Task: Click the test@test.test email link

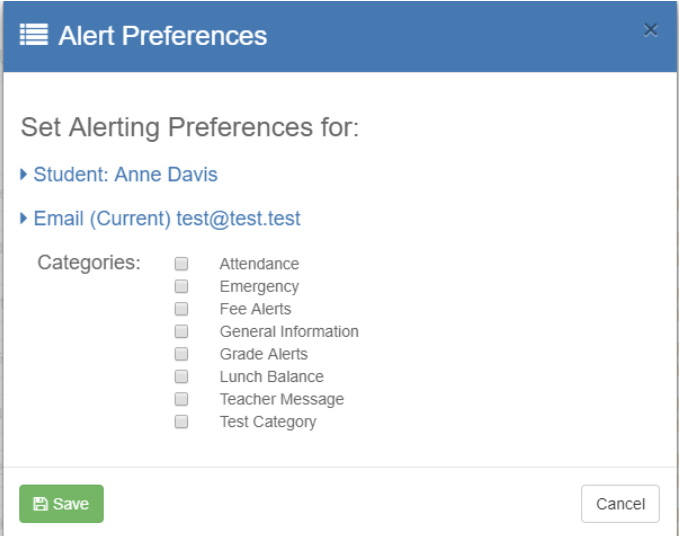Action: [x=238, y=218]
